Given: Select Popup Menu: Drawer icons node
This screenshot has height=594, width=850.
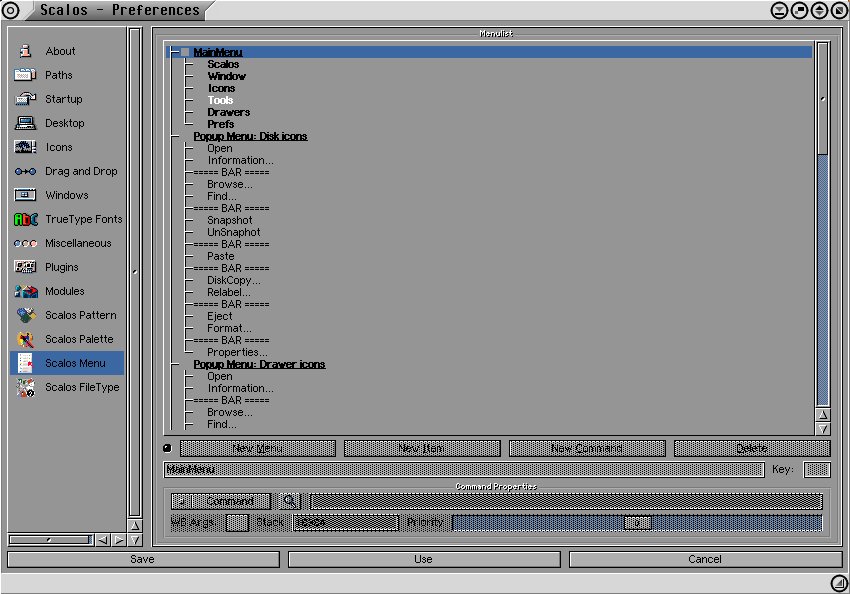Looking at the screenshot, I should [259, 364].
